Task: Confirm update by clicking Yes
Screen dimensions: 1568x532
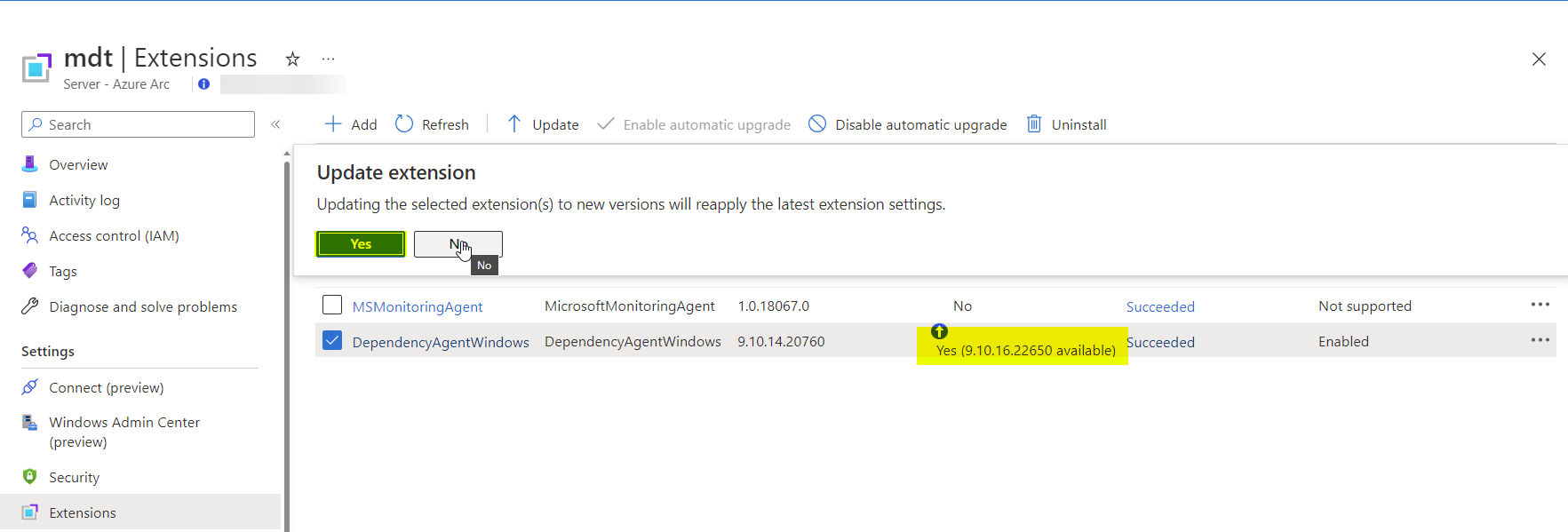Action: coord(361,244)
